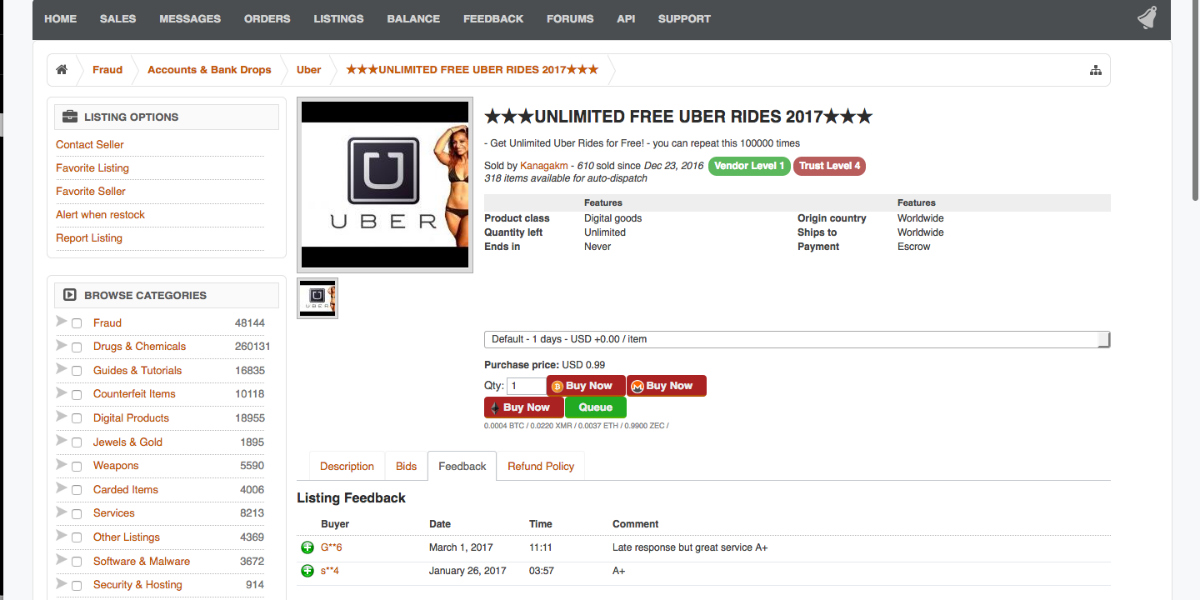Expand the Services category arrow
The height and width of the screenshot is (600, 1200).
[x=62, y=512]
